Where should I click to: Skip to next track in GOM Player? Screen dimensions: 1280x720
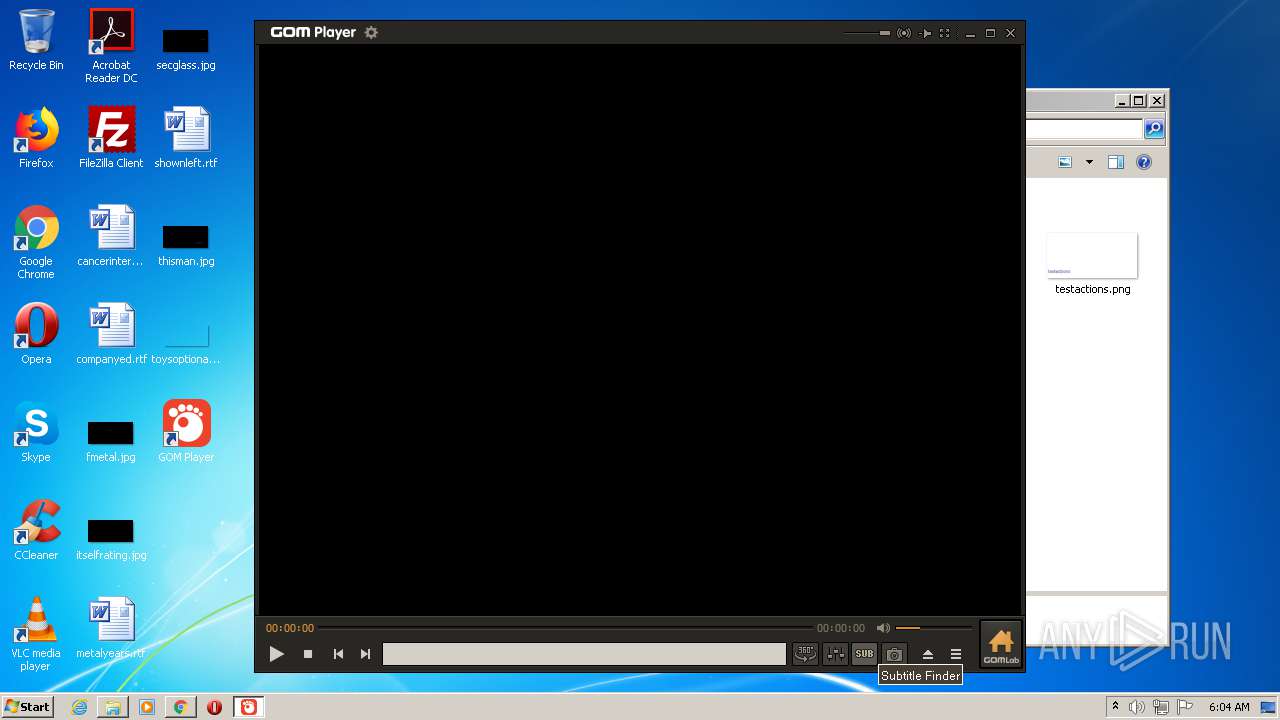(x=365, y=654)
